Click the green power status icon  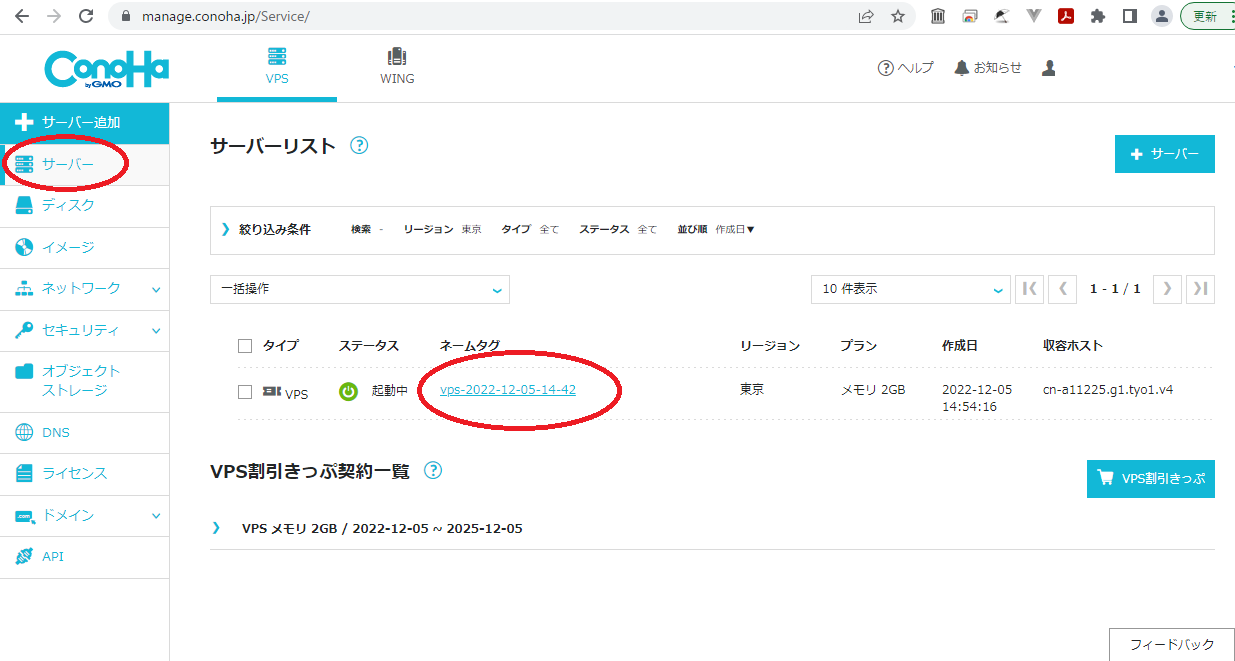[348, 392]
